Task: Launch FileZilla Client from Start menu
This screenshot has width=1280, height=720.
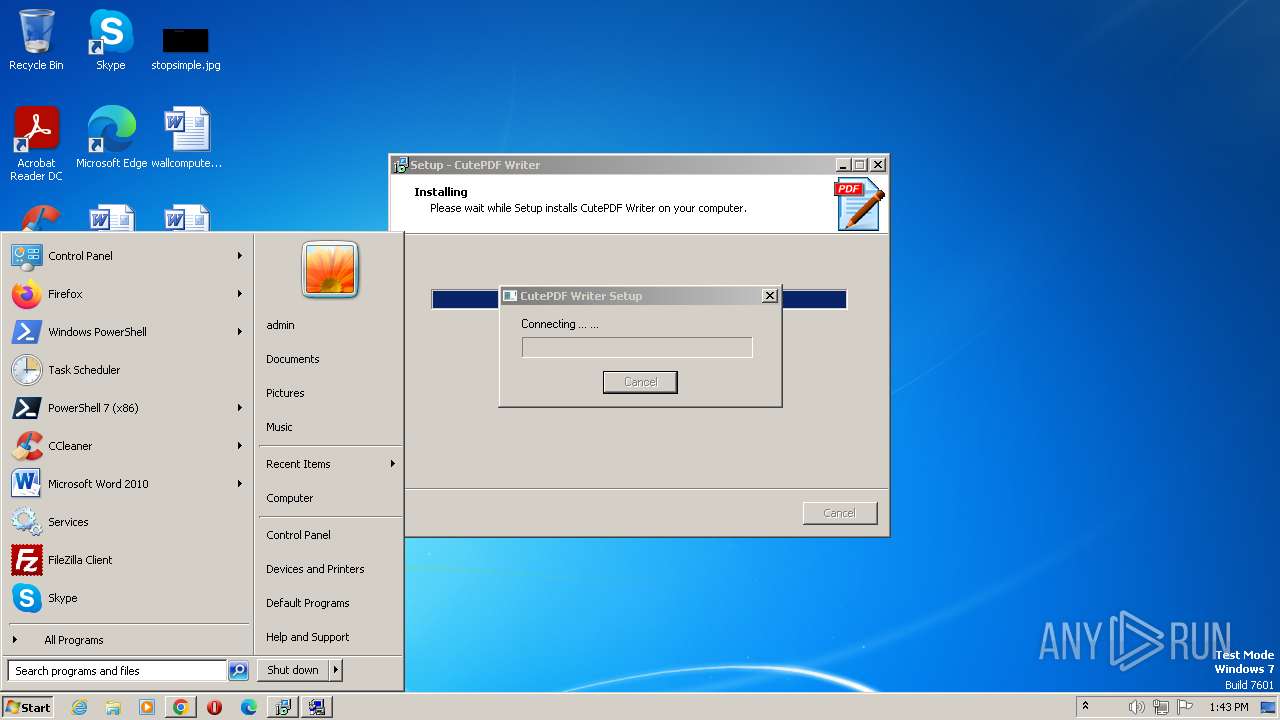Action: coord(127,560)
